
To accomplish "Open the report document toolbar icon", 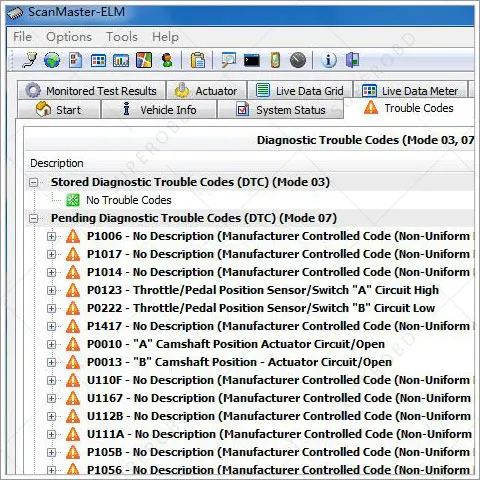I will pyautogui.click(x=75, y=60).
